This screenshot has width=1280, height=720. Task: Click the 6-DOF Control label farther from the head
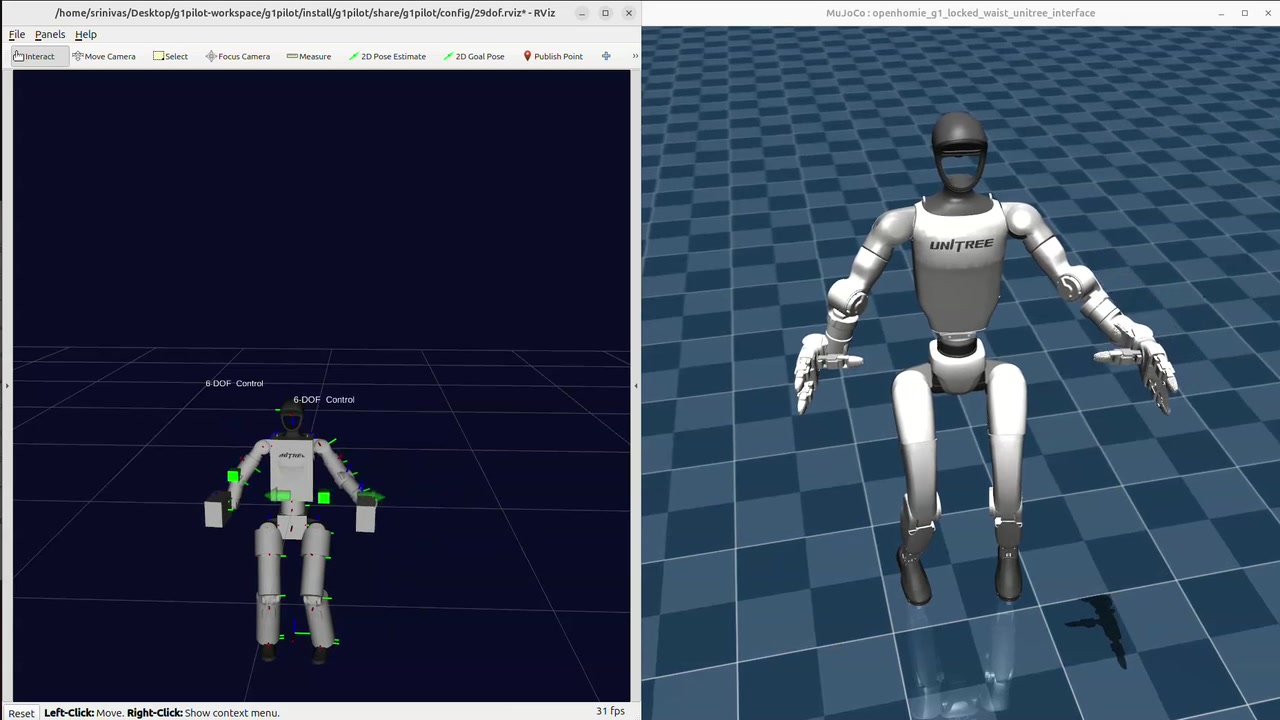(234, 383)
